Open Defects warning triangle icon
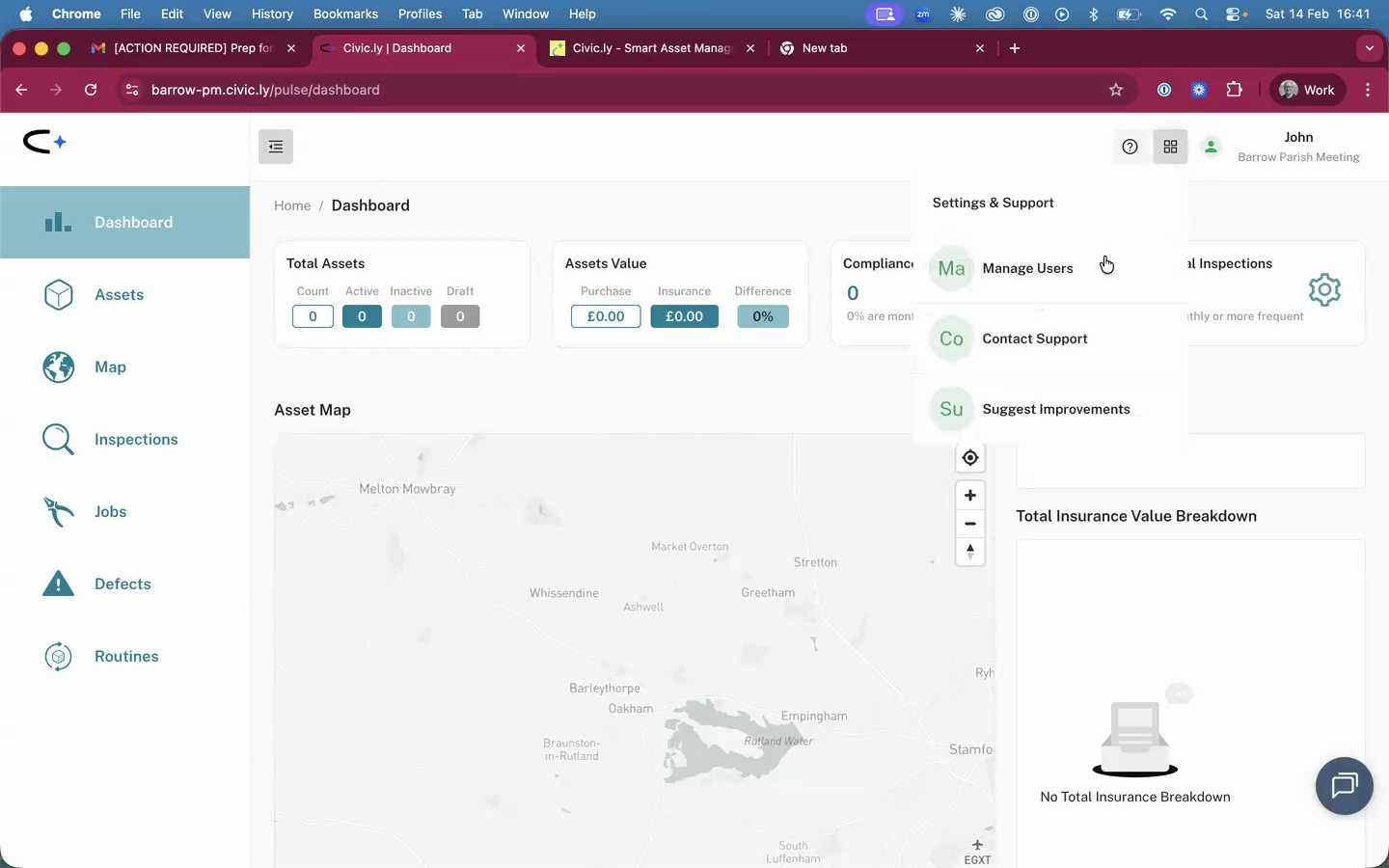The image size is (1389, 868). 59,584
